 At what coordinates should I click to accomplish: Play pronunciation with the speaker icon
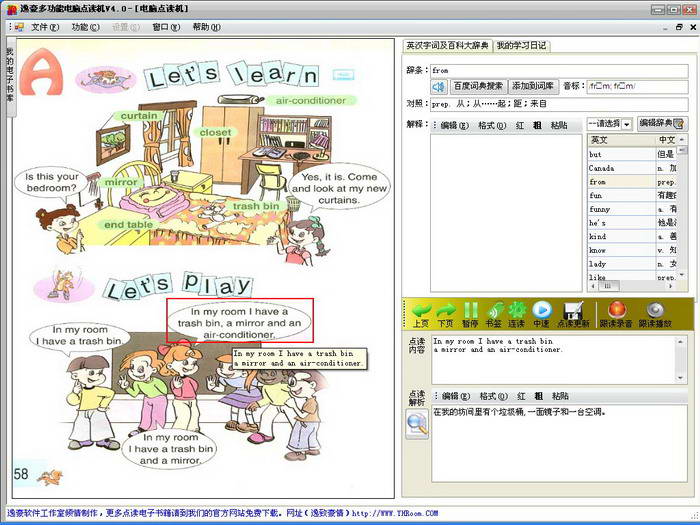pos(439,86)
